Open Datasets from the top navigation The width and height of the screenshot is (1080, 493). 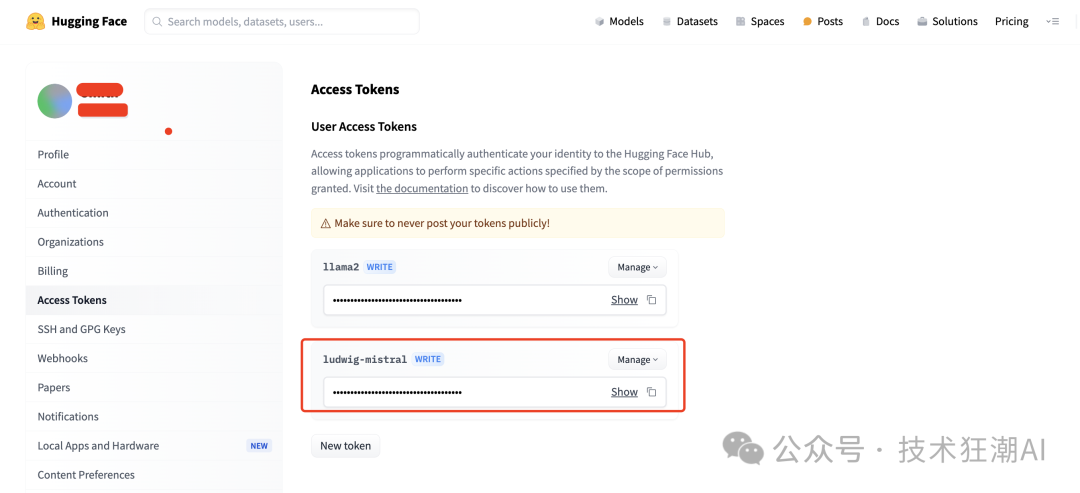(690, 21)
